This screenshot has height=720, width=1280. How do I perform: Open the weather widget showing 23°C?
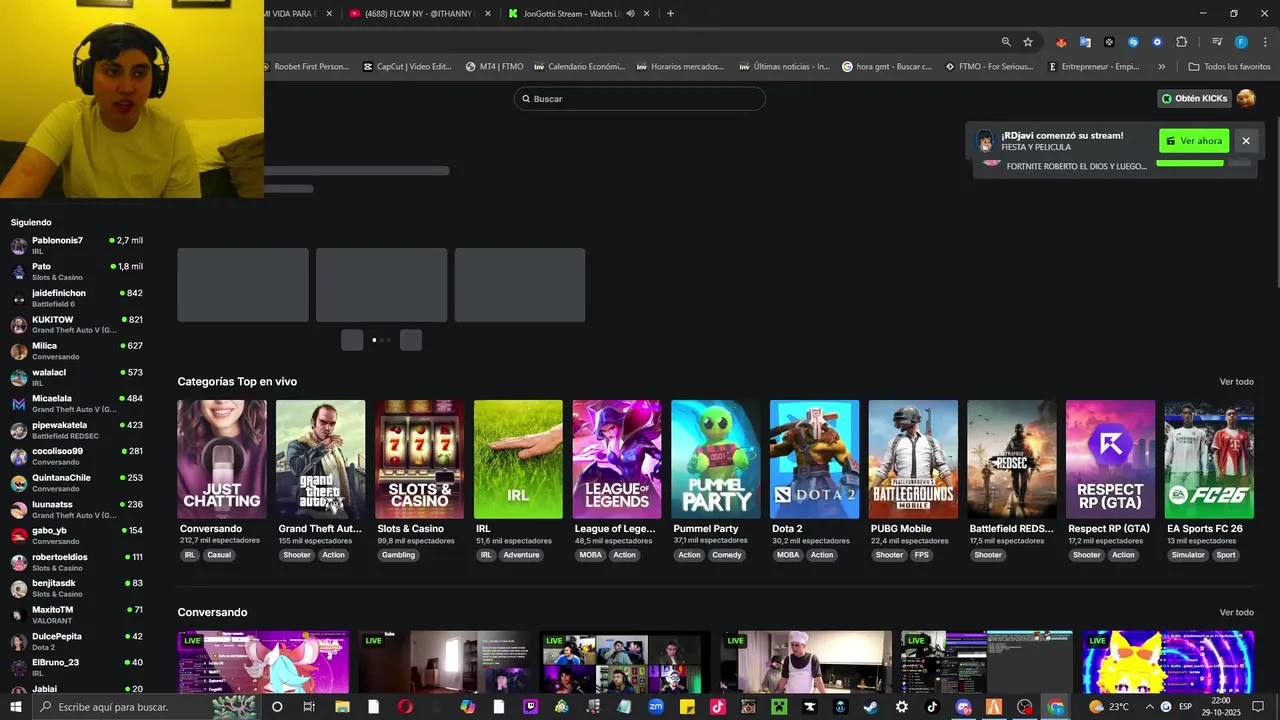click(x=1109, y=706)
